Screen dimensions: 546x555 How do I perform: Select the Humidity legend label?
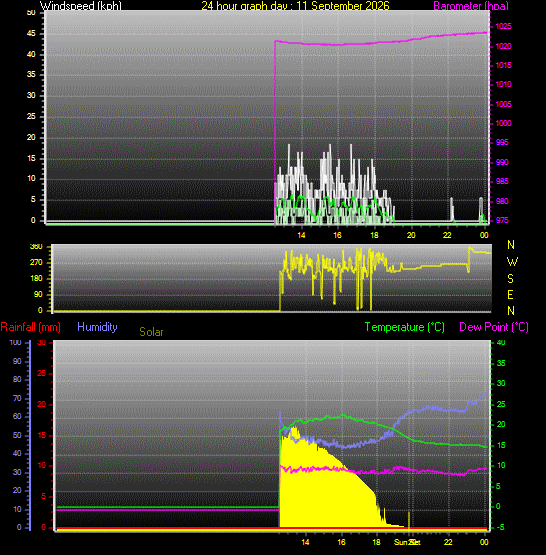97,327
